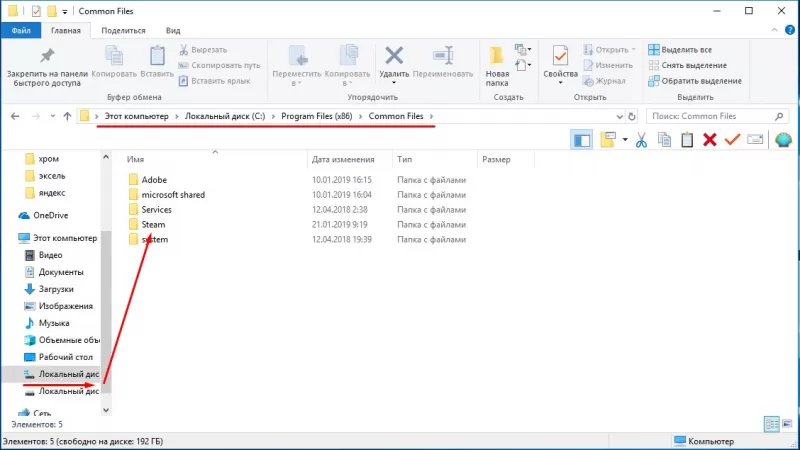Viewport: 800px width, 450px height.
Task: Switch to the Вид ribbon tab
Action: (x=173, y=31)
